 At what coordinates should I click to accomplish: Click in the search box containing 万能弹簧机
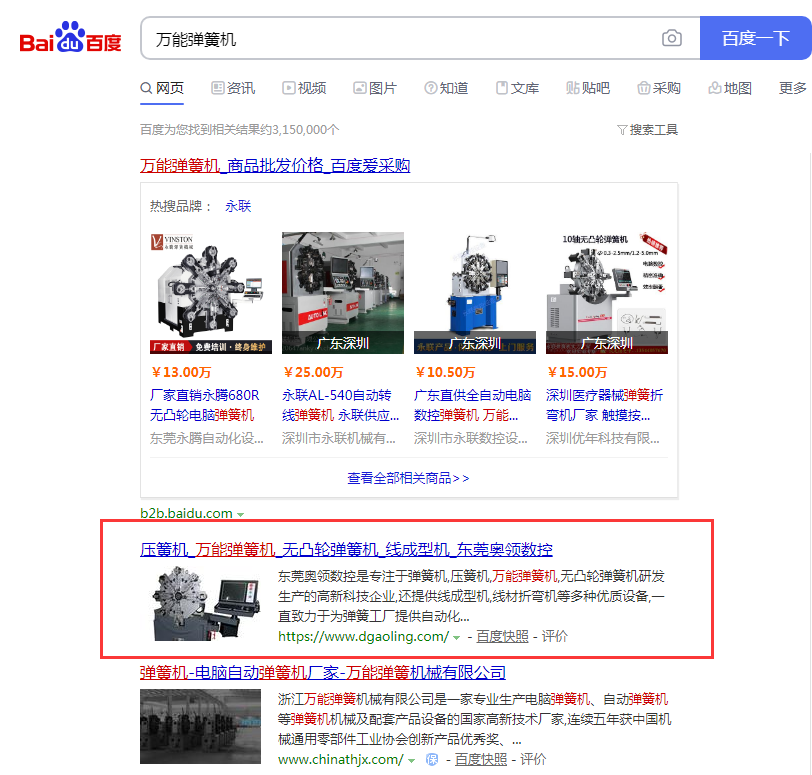point(400,39)
